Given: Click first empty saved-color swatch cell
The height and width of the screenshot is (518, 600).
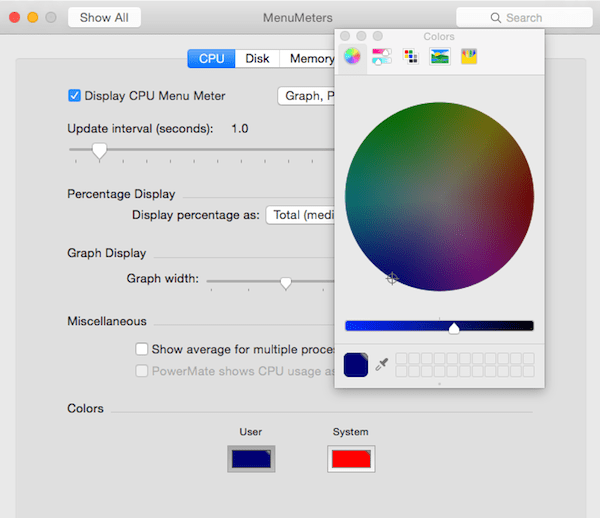Looking at the screenshot, I should [x=401, y=358].
